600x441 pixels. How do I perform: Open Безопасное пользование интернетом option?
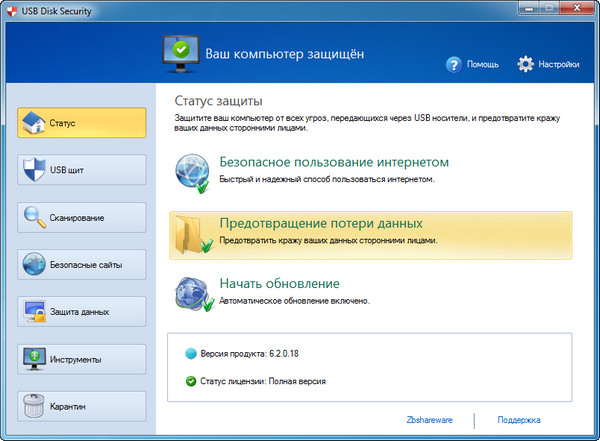pos(333,162)
